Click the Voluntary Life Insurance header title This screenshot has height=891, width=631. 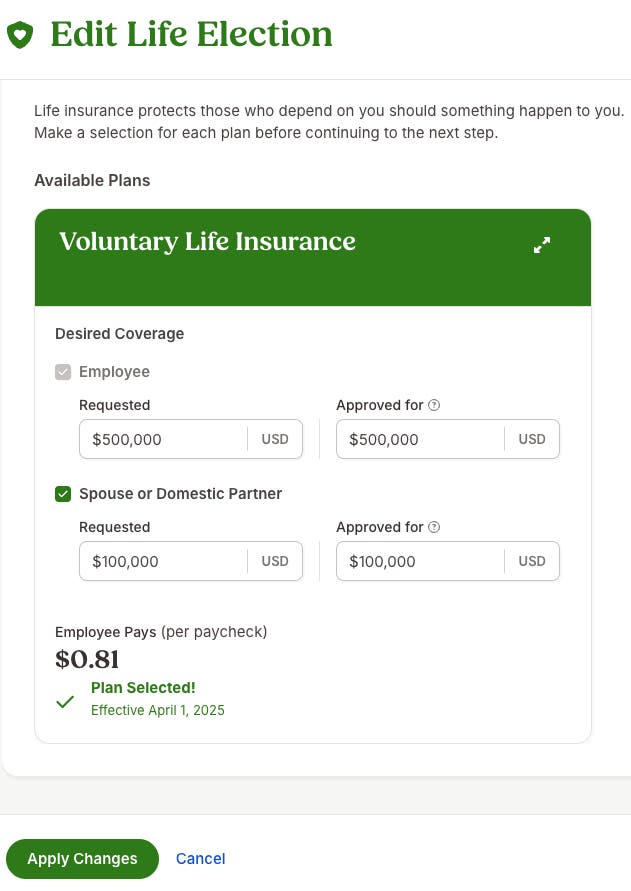[x=207, y=242]
